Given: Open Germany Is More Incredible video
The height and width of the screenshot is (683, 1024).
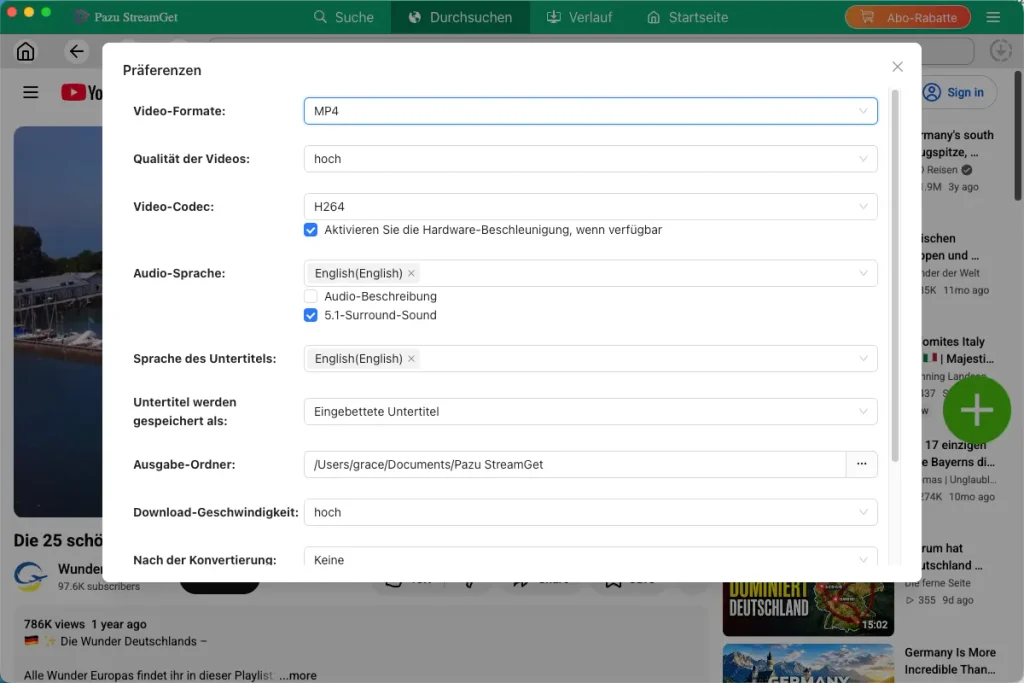Looking at the screenshot, I should pos(950,661).
